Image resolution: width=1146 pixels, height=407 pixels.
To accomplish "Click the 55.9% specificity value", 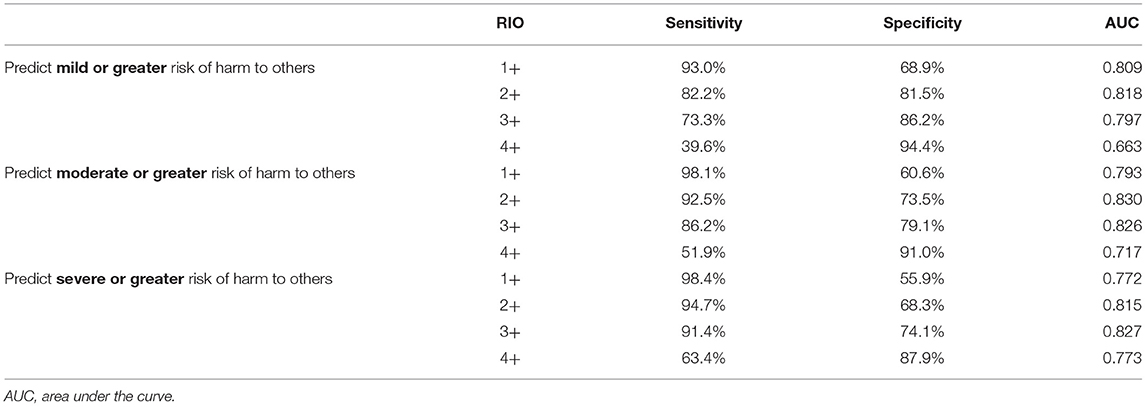I will [x=923, y=278].
